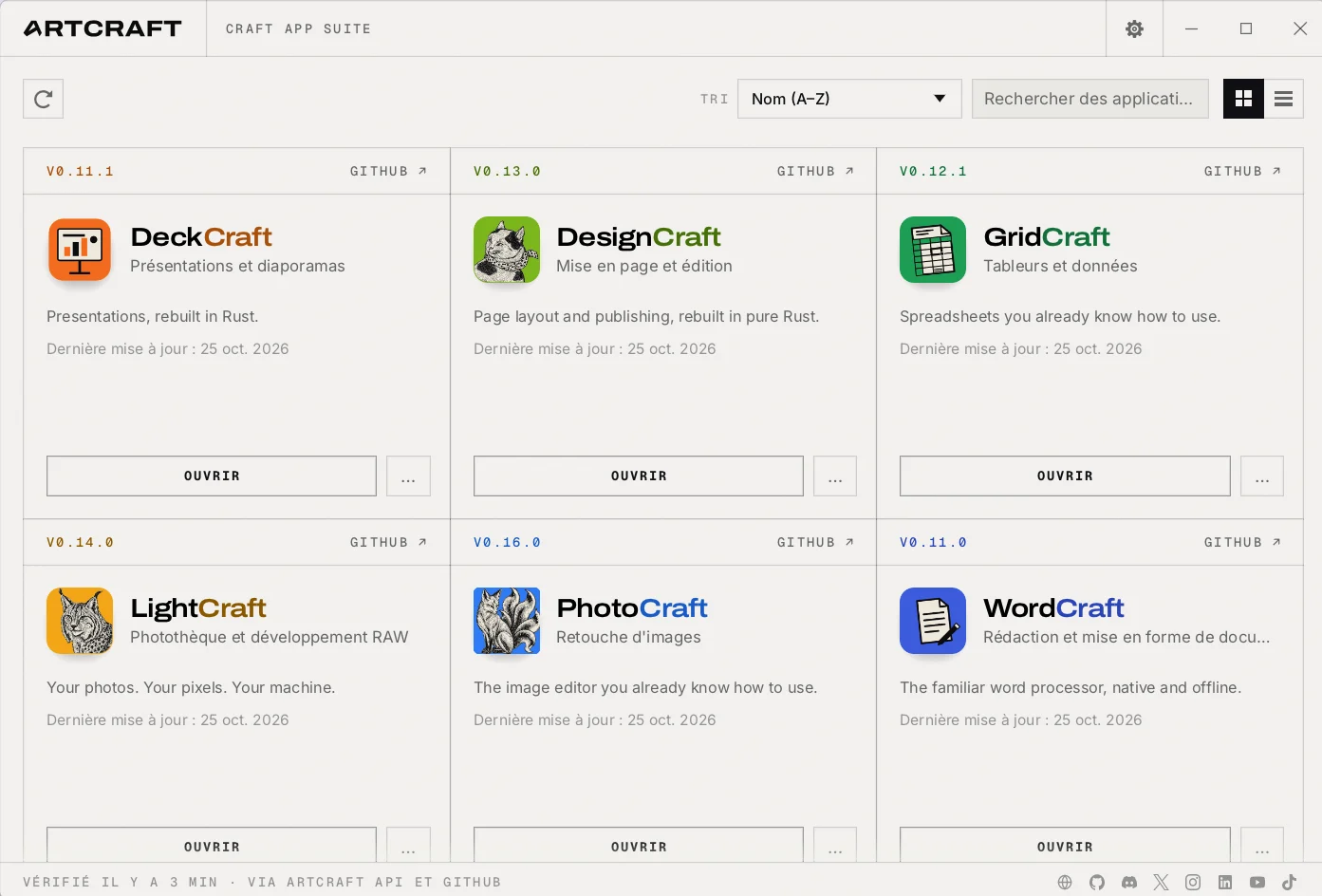1322x896 pixels.
Task: Click the PhotoCraft fox app icon
Action: point(507,622)
